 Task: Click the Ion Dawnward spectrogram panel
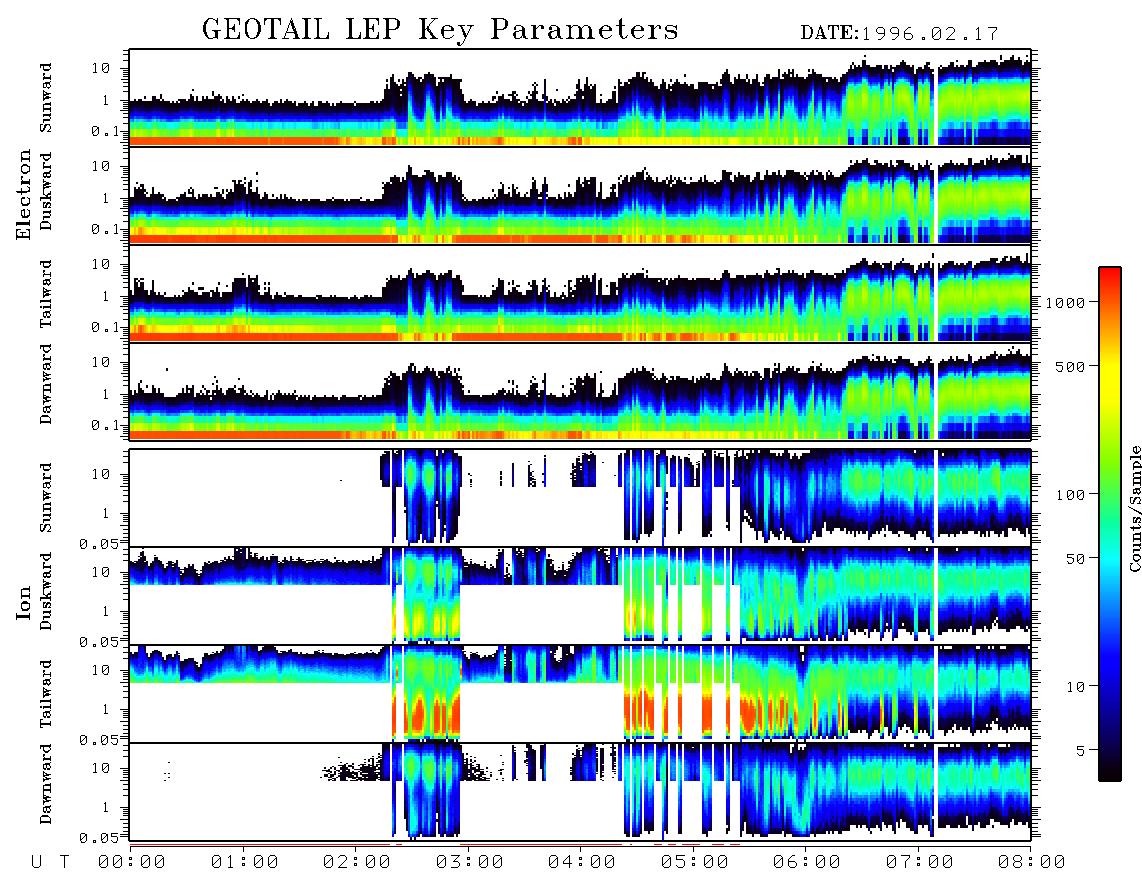580,792
